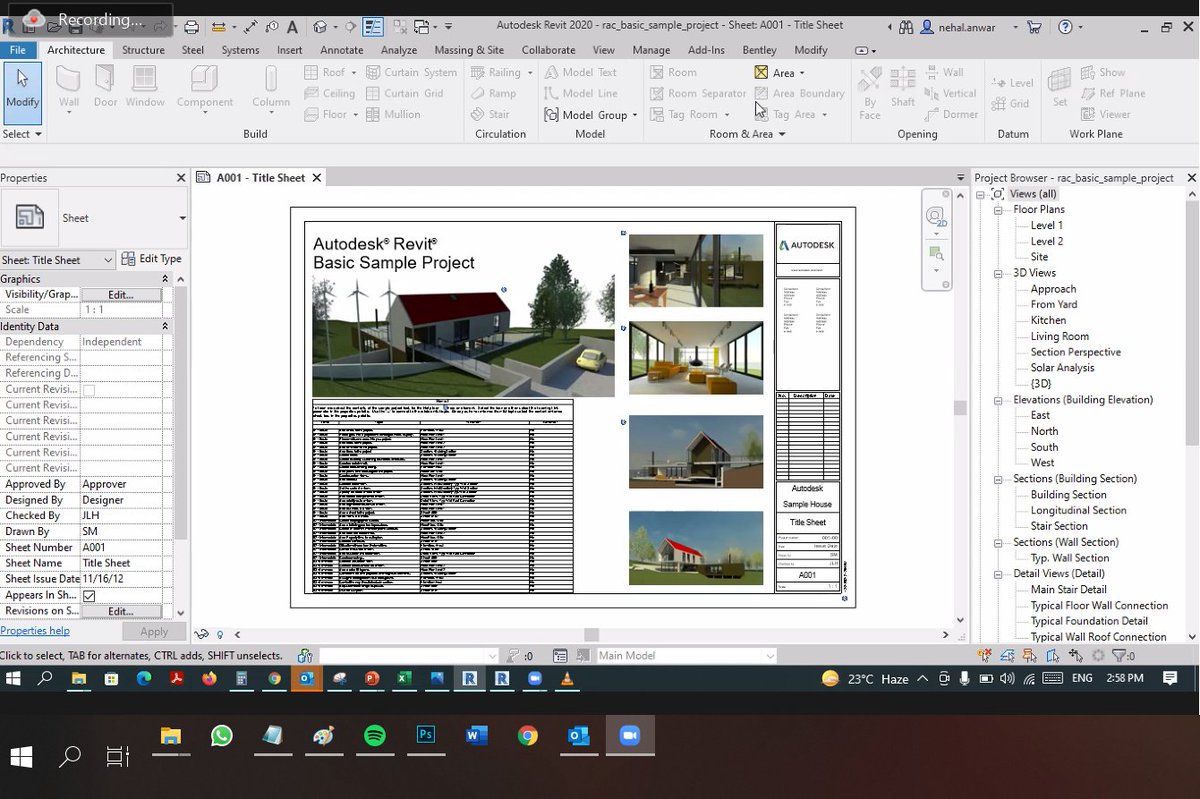Collapse Elevations (Building Elevation) node
The height and width of the screenshot is (799, 1200).
[x=998, y=400]
